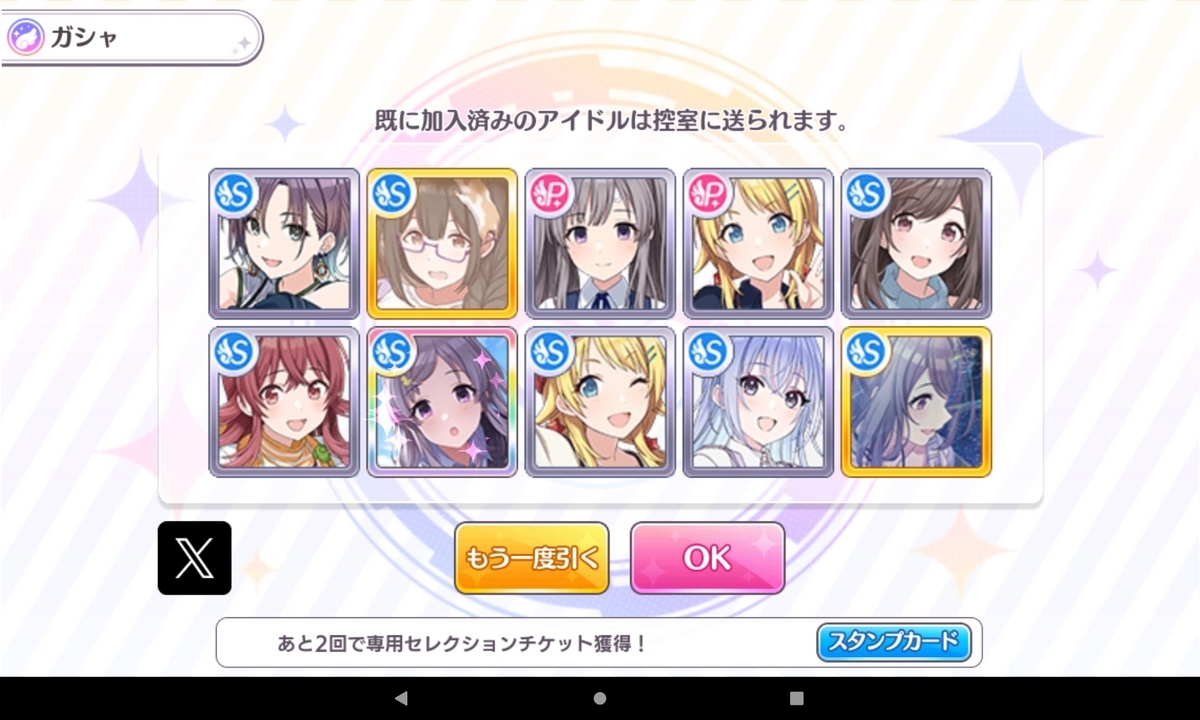Open the スタンプカード stamp card
The height and width of the screenshot is (720, 1200).
tap(894, 641)
